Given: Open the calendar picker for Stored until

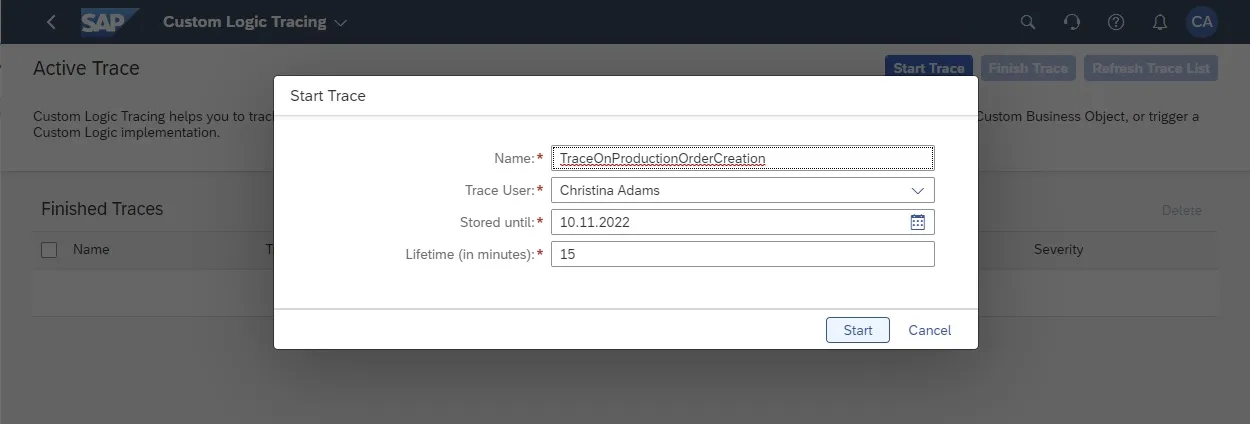Looking at the screenshot, I should [x=918, y=222].
